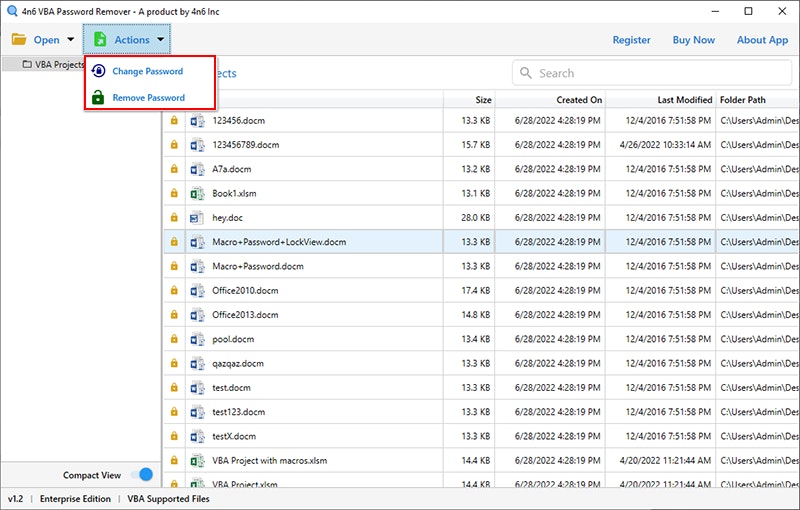Select the VBA Projects tree item
The image size is (800, 510).
53,64
